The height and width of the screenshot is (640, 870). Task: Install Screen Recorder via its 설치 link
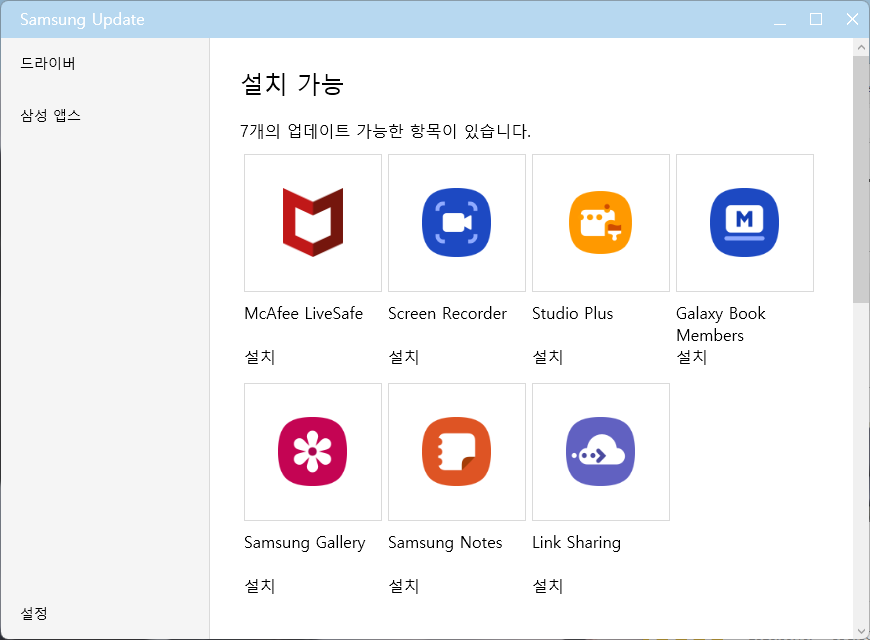tap(403, 357)
